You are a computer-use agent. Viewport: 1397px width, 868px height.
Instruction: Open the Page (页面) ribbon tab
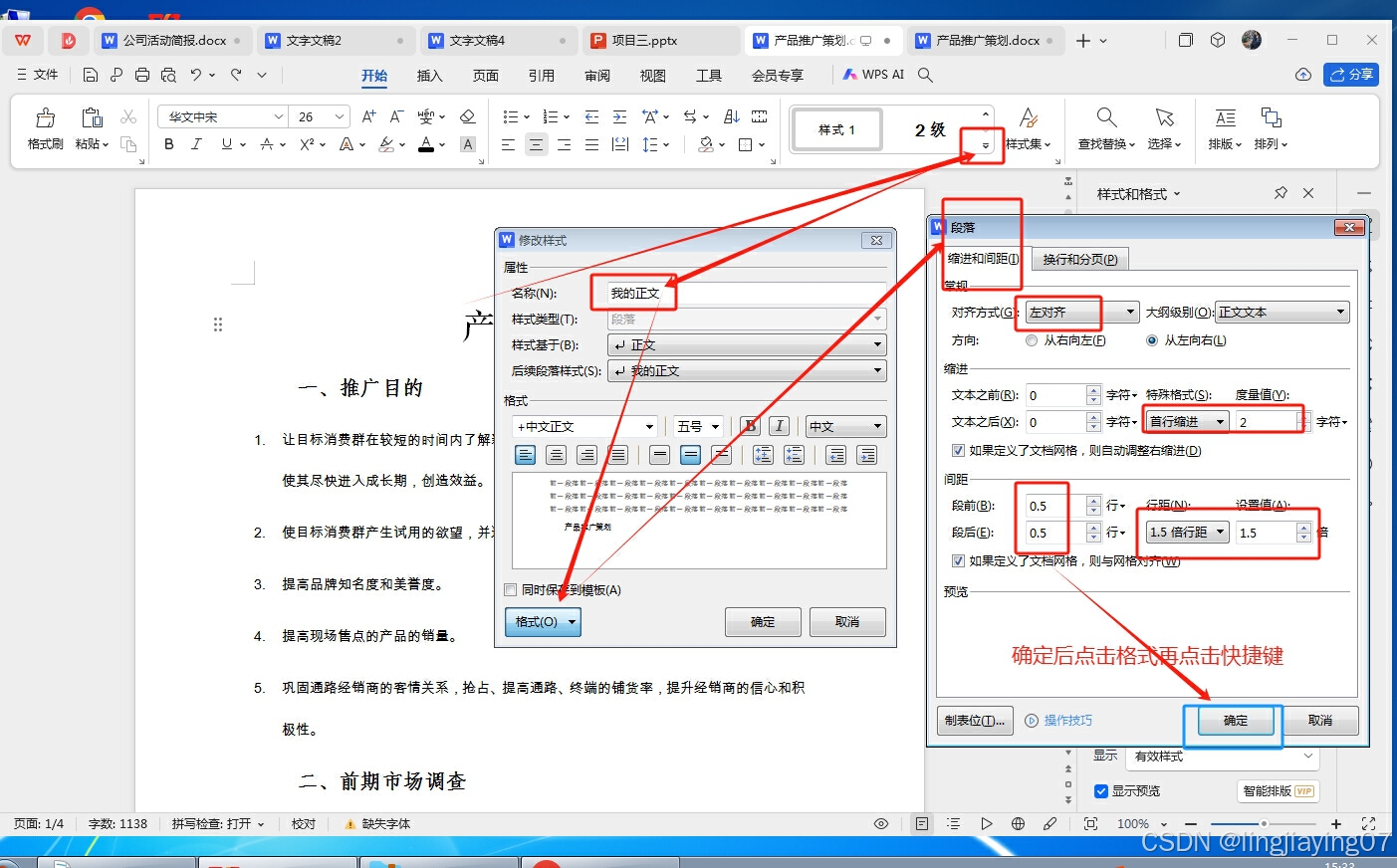tap(485, 76)
